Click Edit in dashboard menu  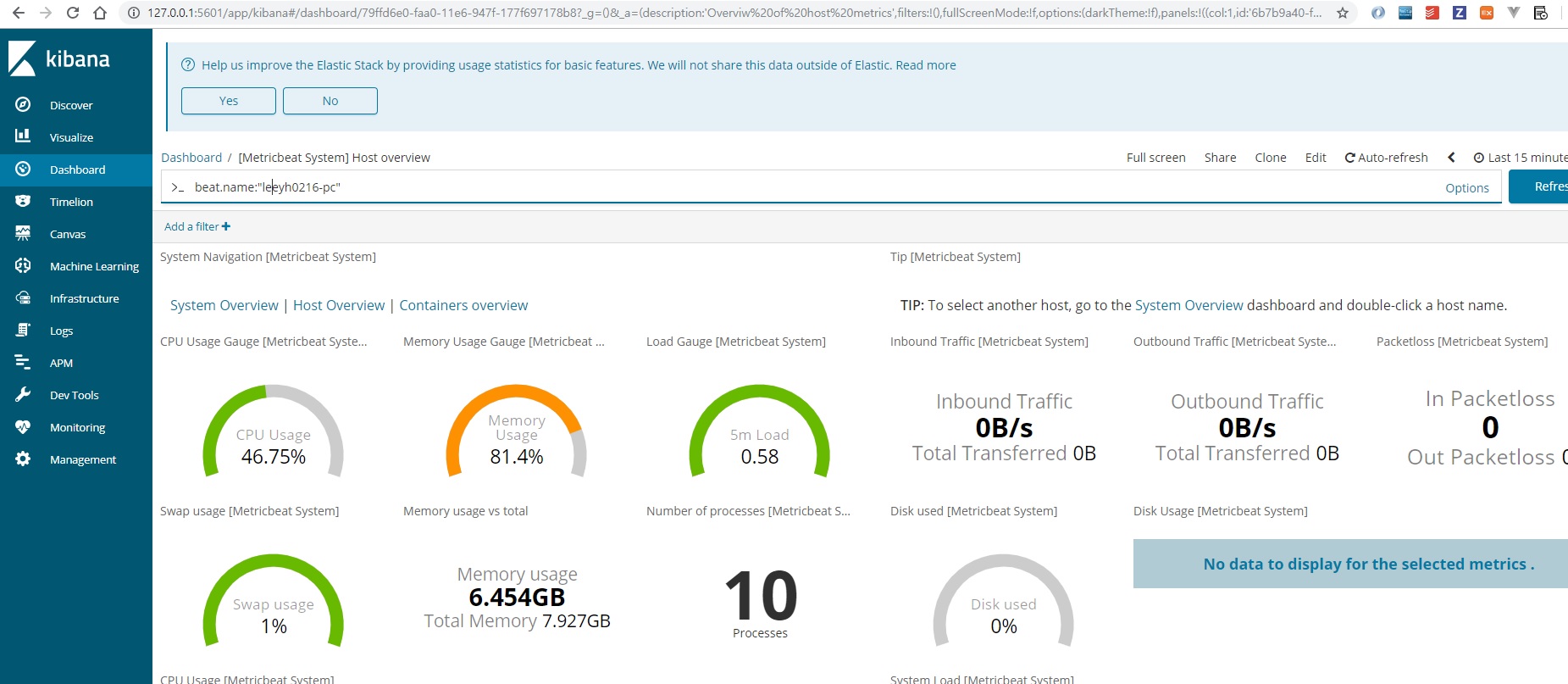coord(1316,158)
